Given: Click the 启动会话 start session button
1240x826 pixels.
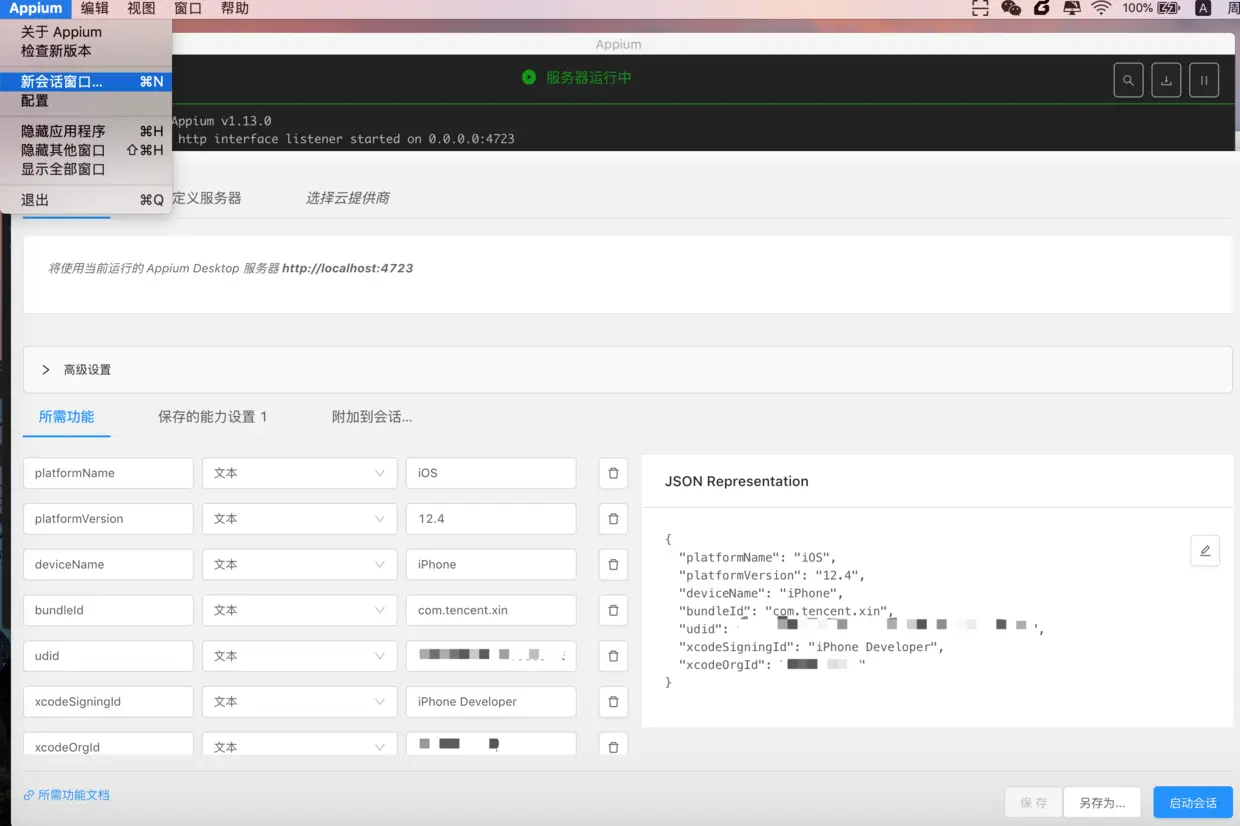Looking at the screenshot, I should [x=1193, y=802].
